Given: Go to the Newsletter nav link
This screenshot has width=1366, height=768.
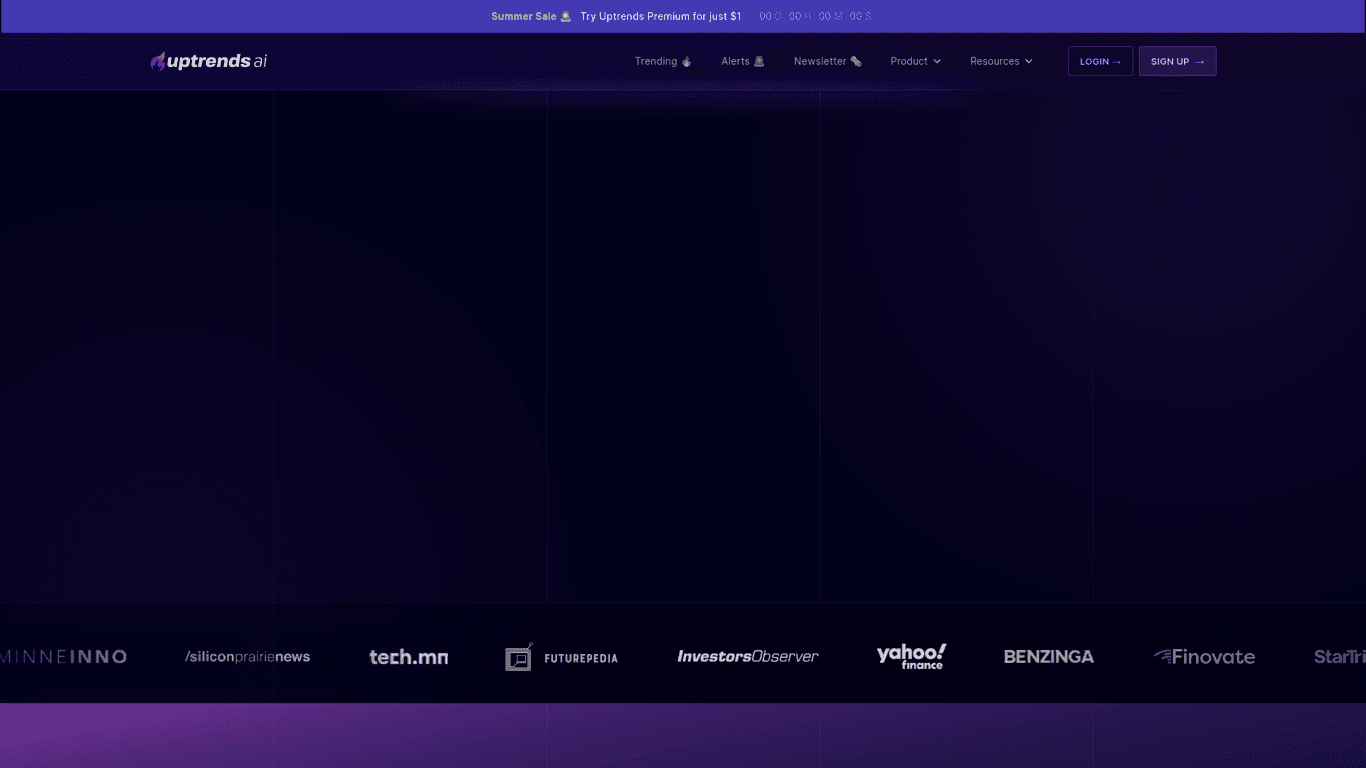Looking at the screenshot, I should 820,62.
